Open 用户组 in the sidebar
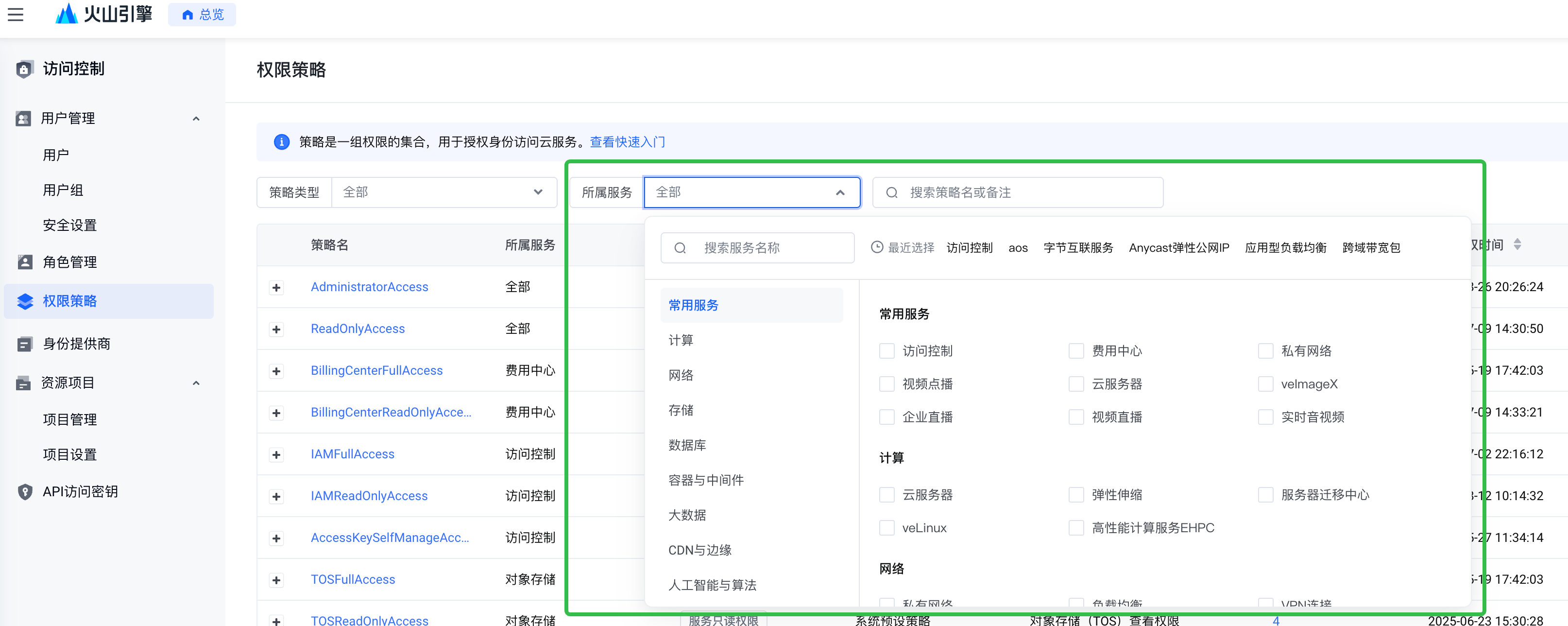1568x626 pixels. click(x=63, y=191)
